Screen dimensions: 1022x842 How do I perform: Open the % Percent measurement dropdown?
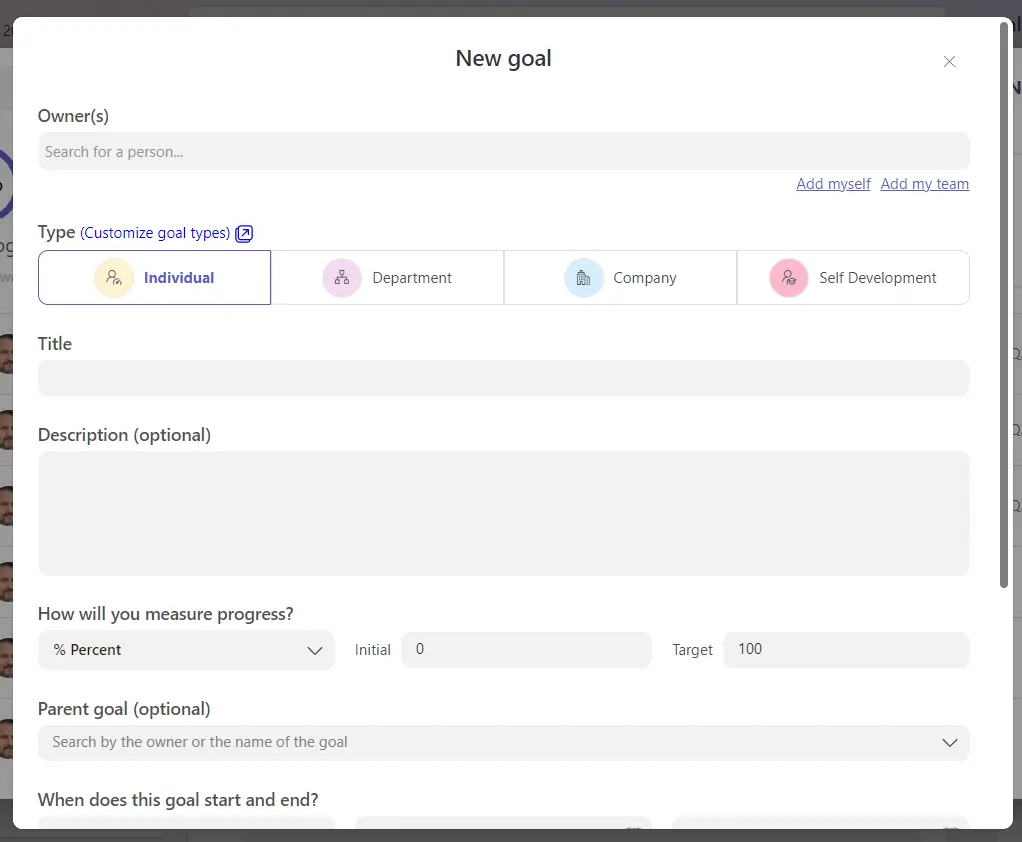pos(186,650)
